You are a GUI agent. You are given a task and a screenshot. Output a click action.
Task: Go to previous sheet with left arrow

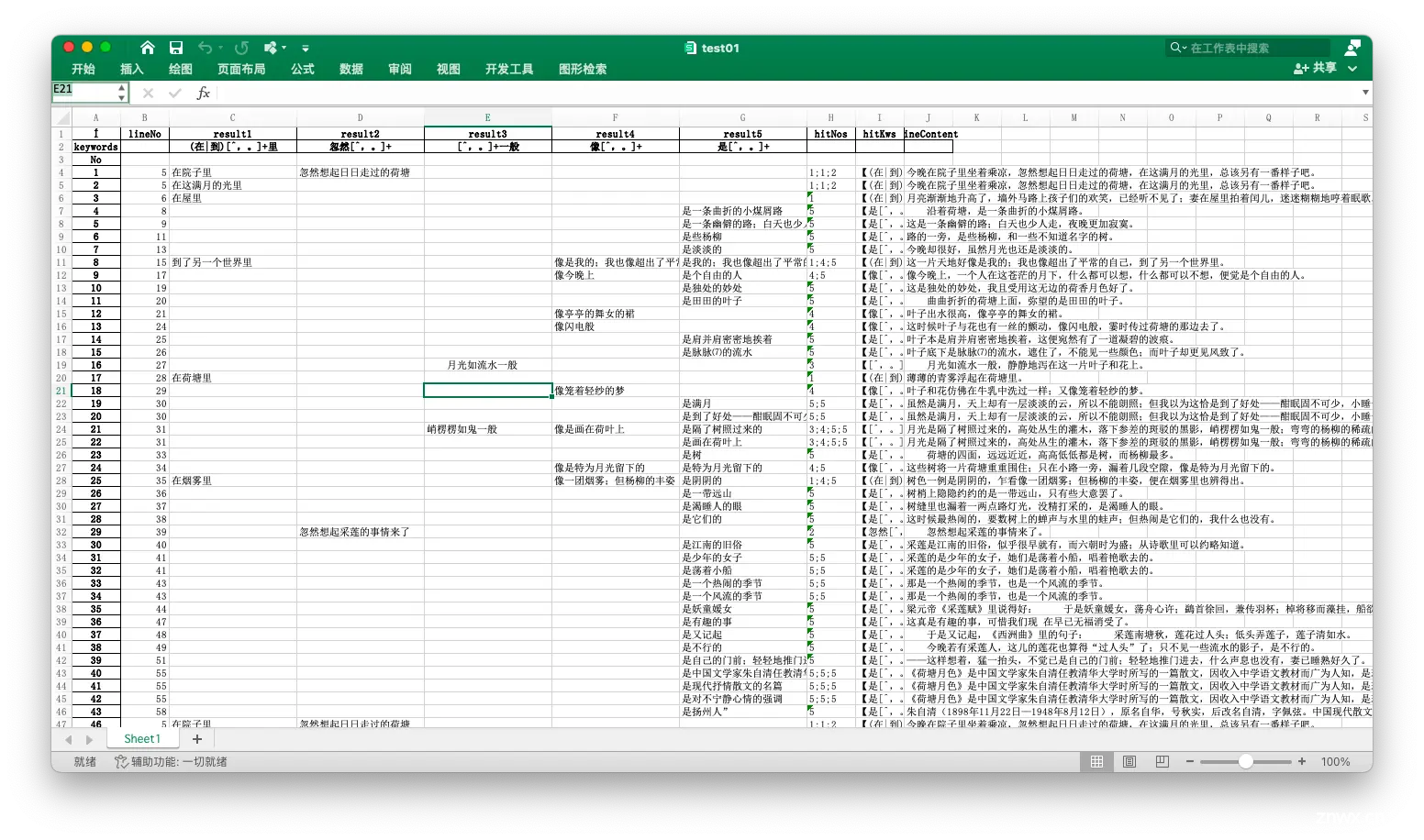coord(69,739)
